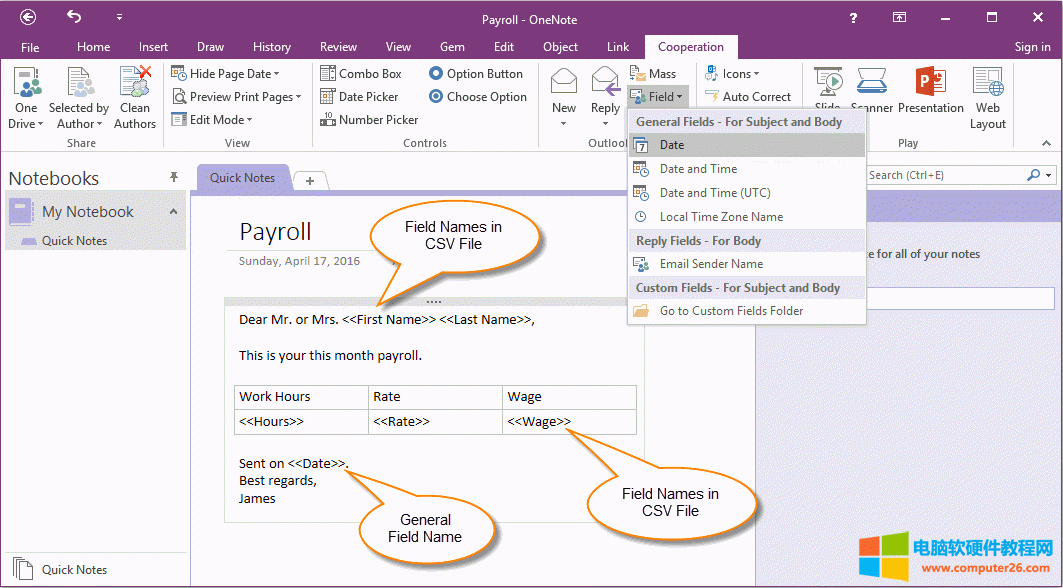The height and width of the screenshot is (588, 1063).
Task: Select the Date Picker control
Action: click(x=363, y=96)
